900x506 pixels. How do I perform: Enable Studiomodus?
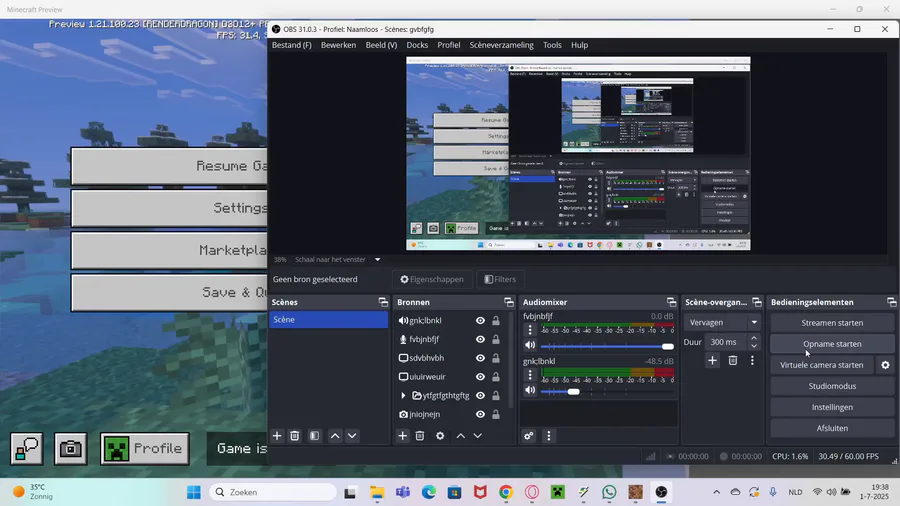[832, 386]
